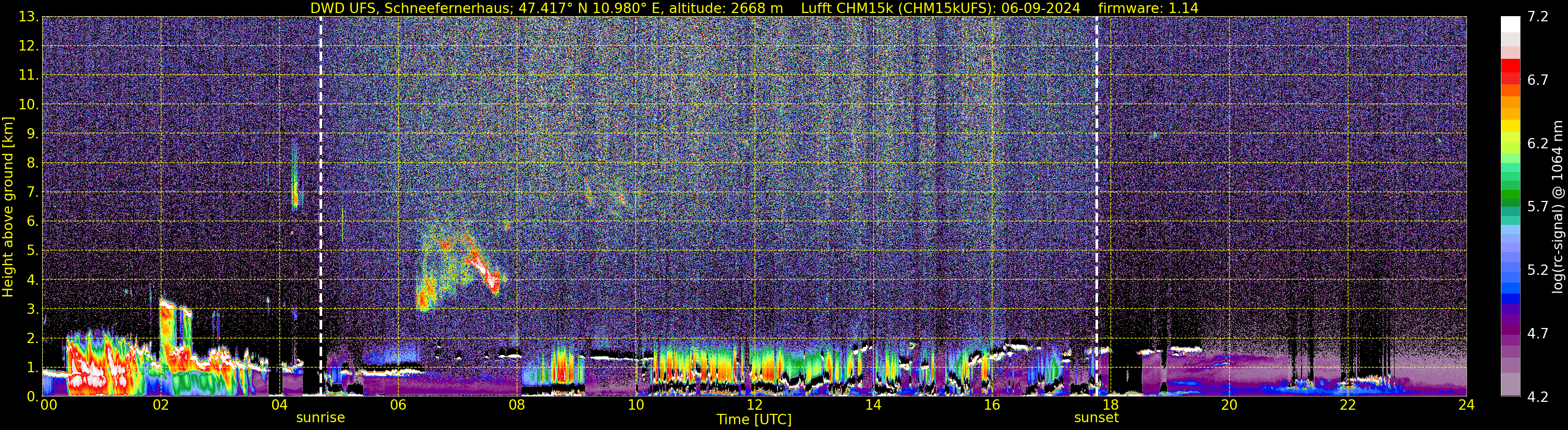
Task: Click the '06' tick on the time axis
Action: coord(398,406)
